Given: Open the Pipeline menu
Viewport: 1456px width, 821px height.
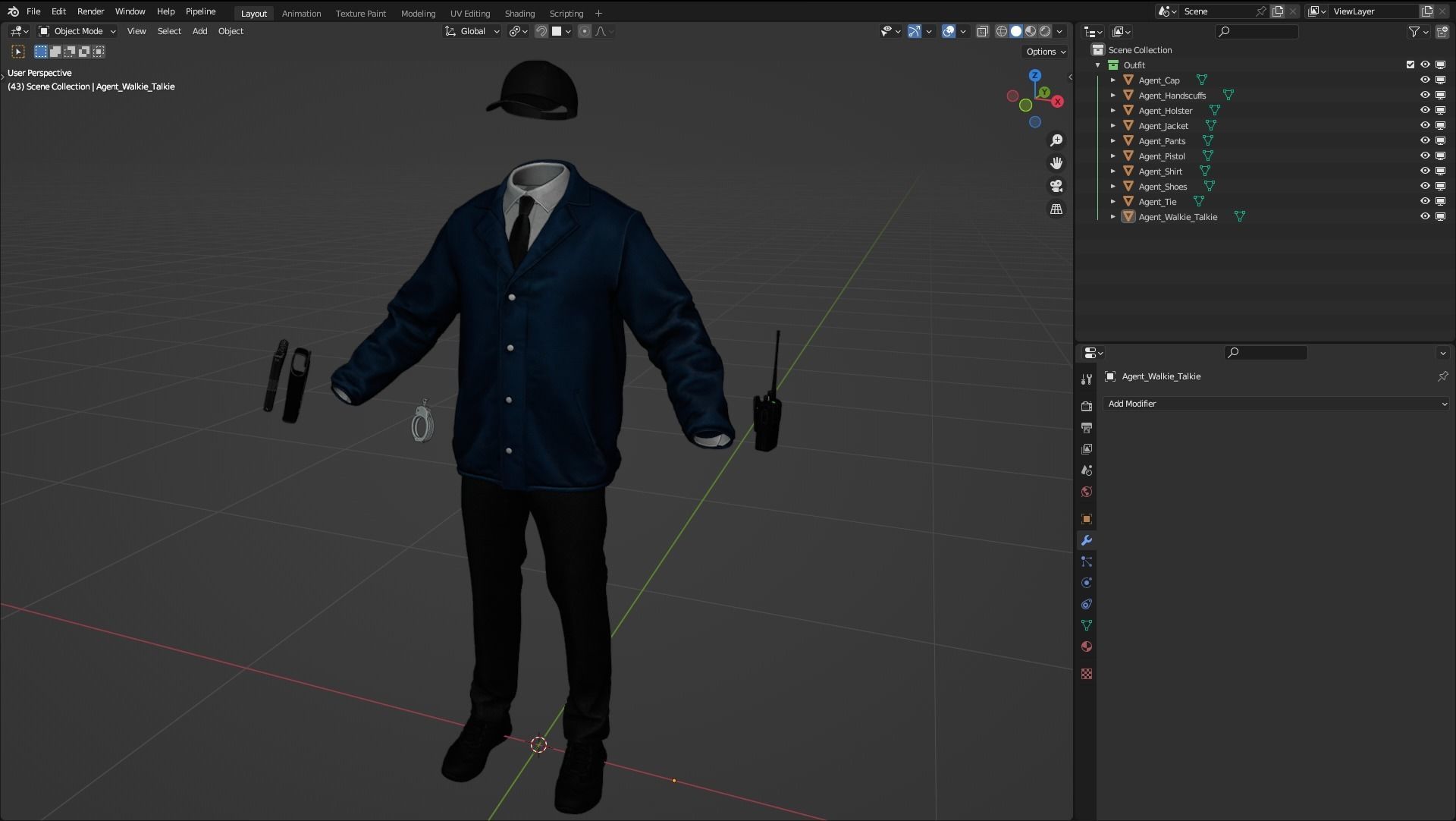Looking at the screenshot, I should tap(200, 11).
